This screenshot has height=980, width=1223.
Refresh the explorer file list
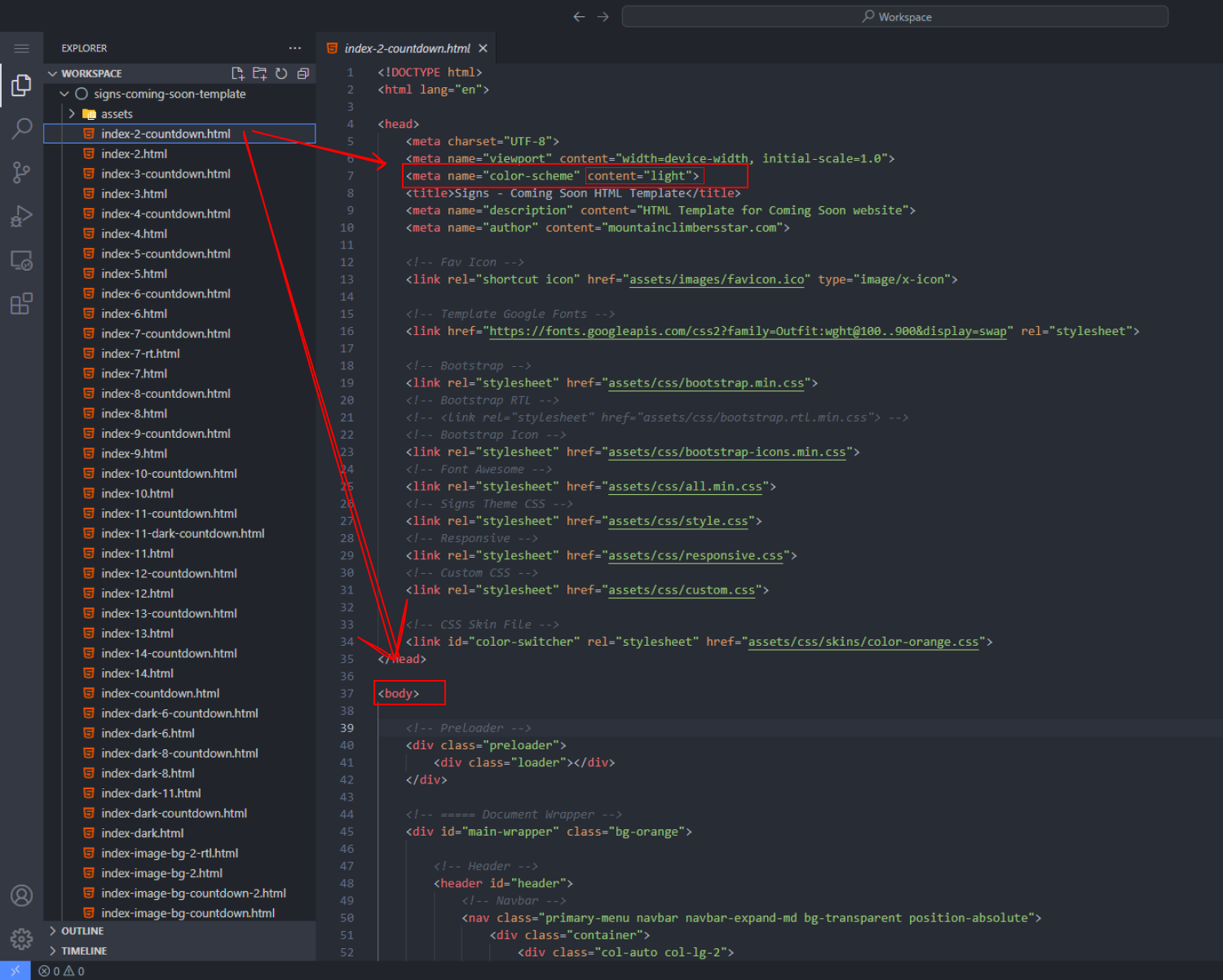pyautogui.click(x=281, y=73)
